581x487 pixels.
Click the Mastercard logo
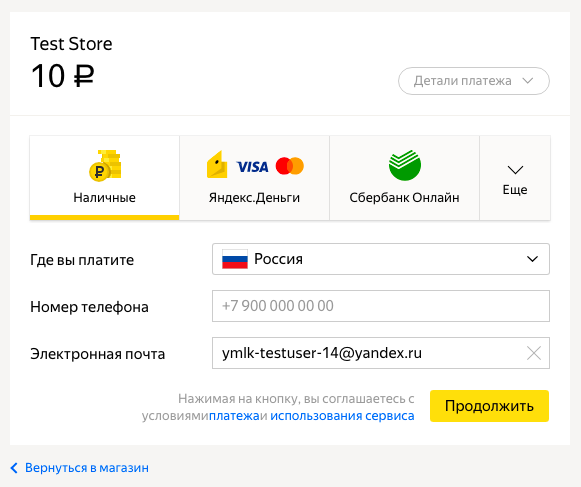[290, 166]
